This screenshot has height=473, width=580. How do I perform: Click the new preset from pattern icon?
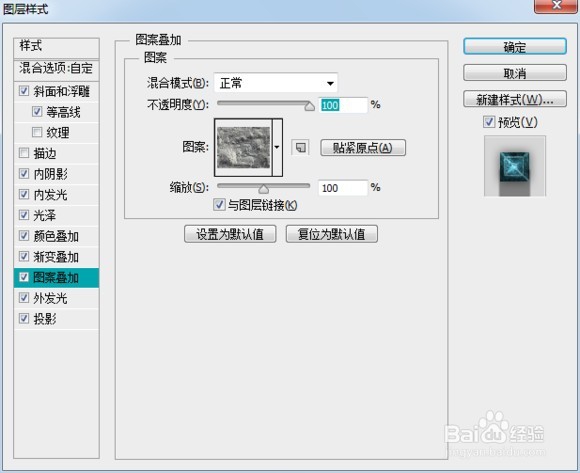(300, 148)
